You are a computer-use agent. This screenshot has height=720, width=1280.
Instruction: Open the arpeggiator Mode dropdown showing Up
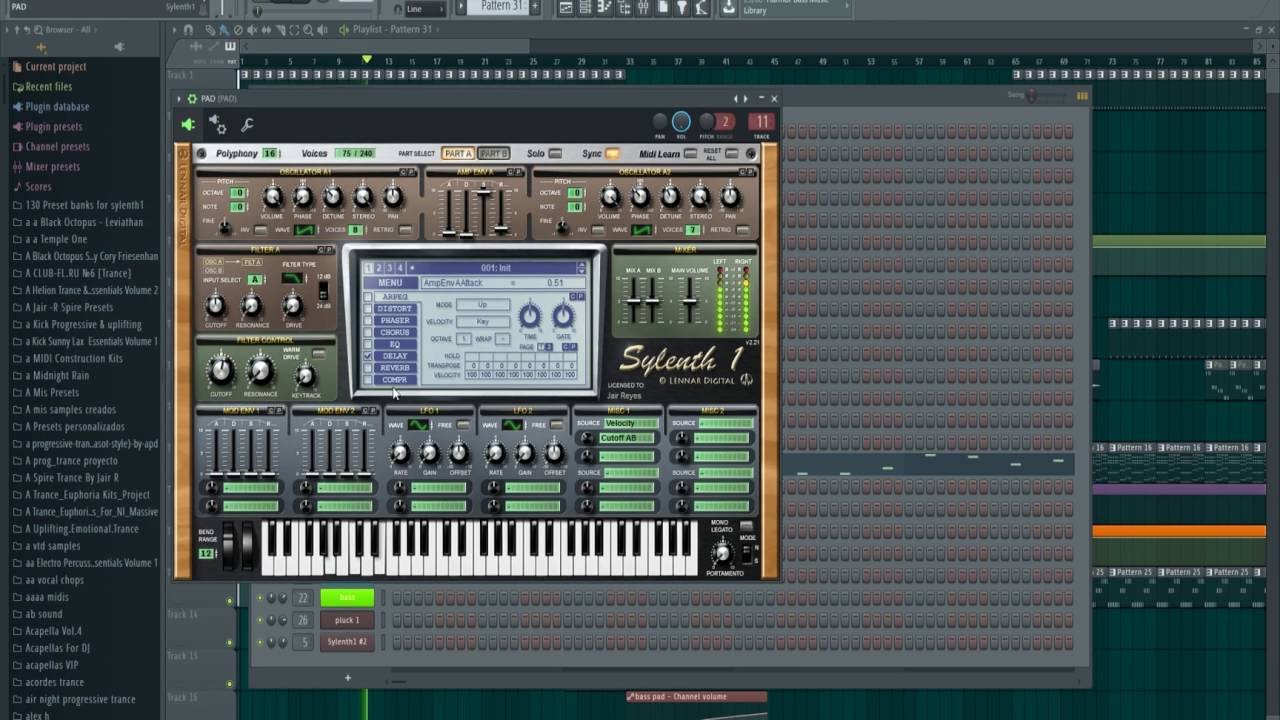pyautogui.click(x=482, y=305)
